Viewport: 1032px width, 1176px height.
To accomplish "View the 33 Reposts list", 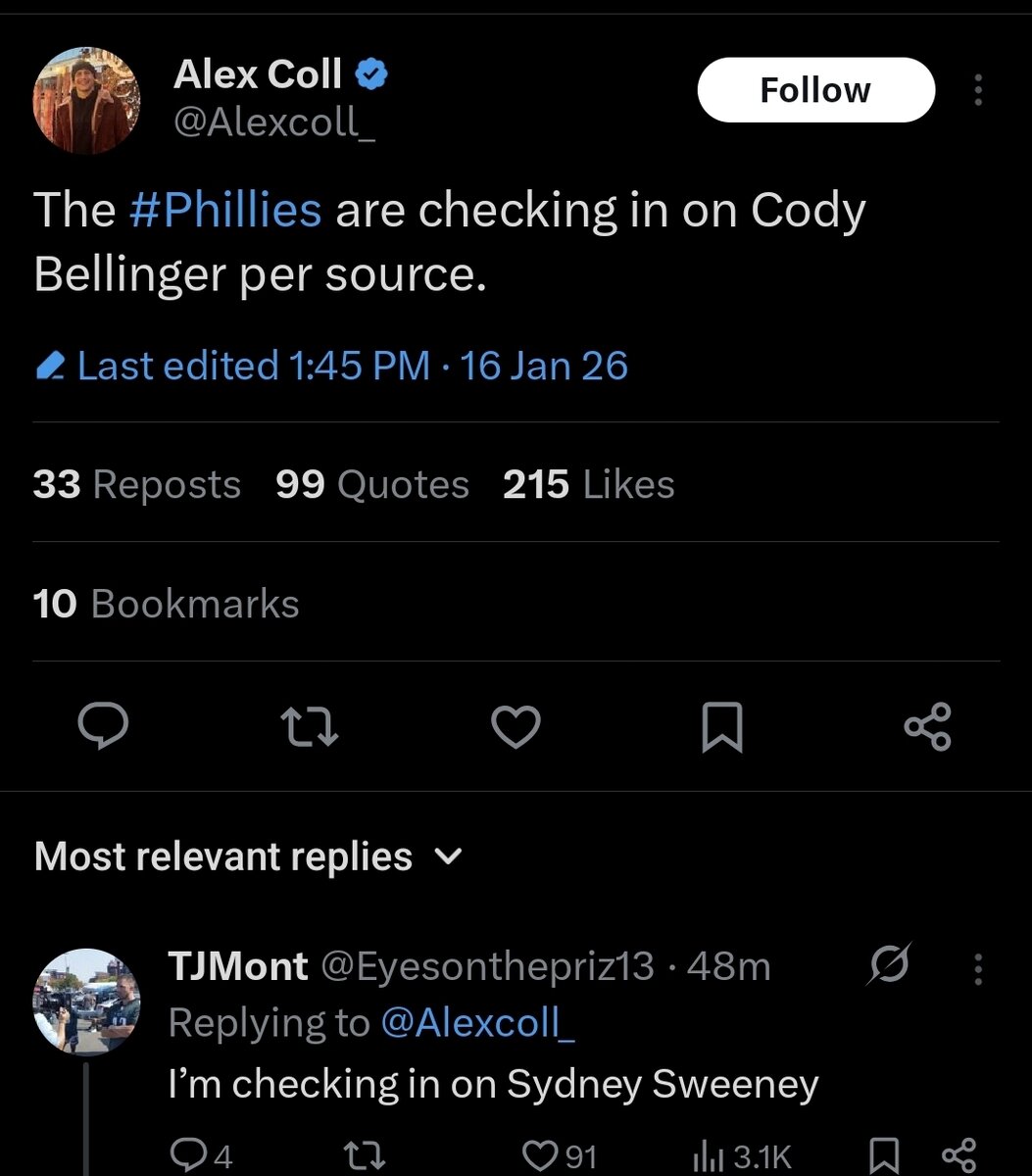I will tap(137, 484).
